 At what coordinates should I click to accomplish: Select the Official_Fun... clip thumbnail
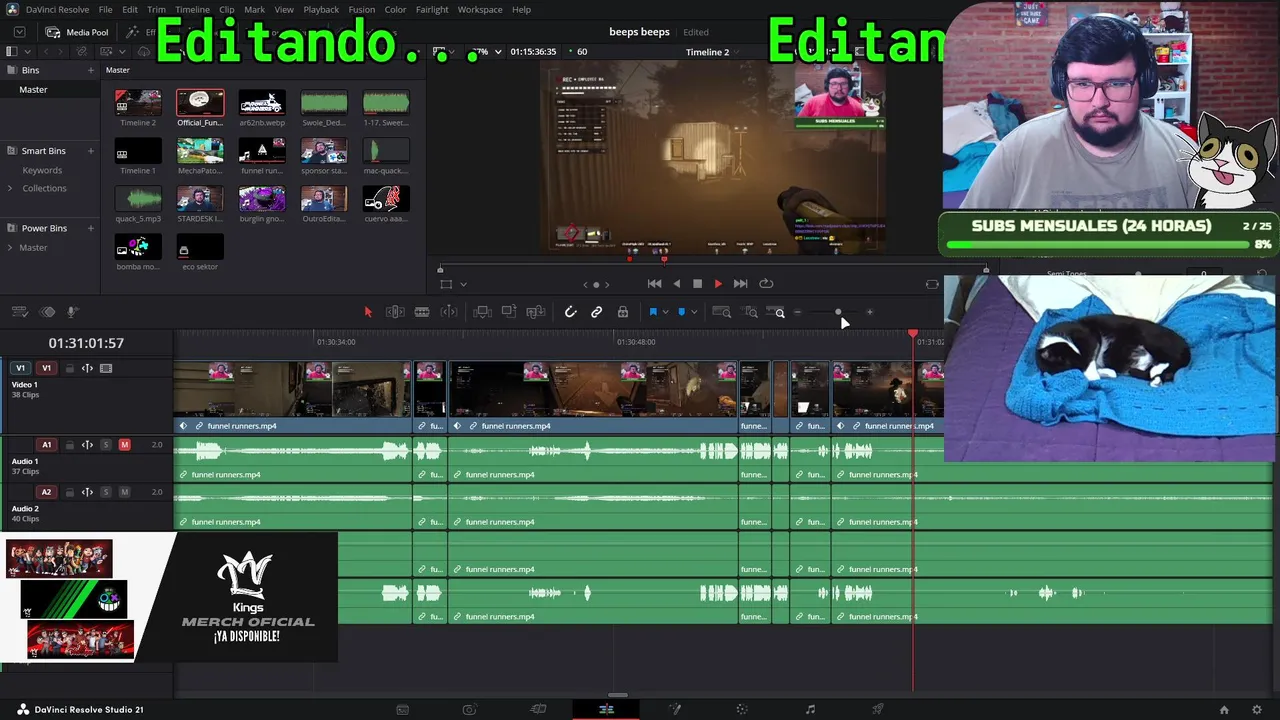(200, 102)
